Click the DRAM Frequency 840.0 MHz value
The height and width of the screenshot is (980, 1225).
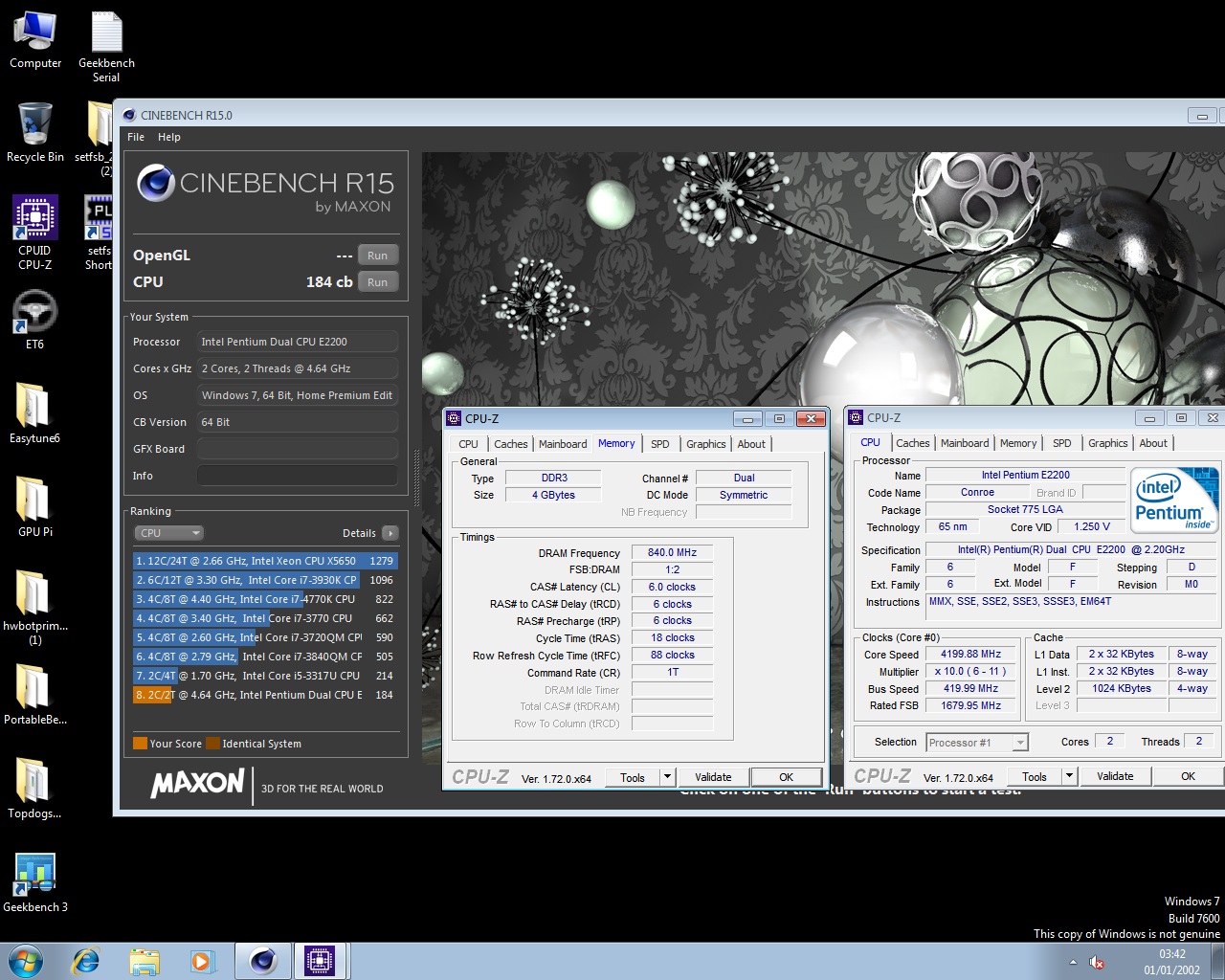[x=672, y=552]
